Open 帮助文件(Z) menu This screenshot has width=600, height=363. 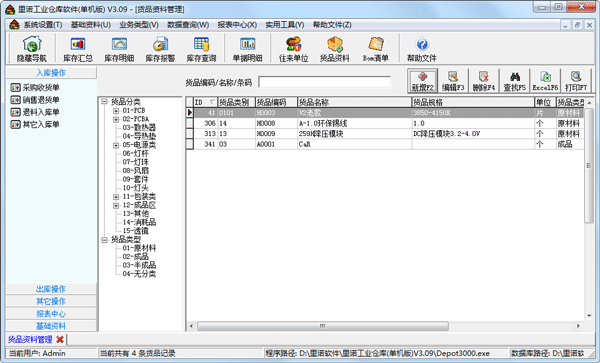[x=332, y=25]
